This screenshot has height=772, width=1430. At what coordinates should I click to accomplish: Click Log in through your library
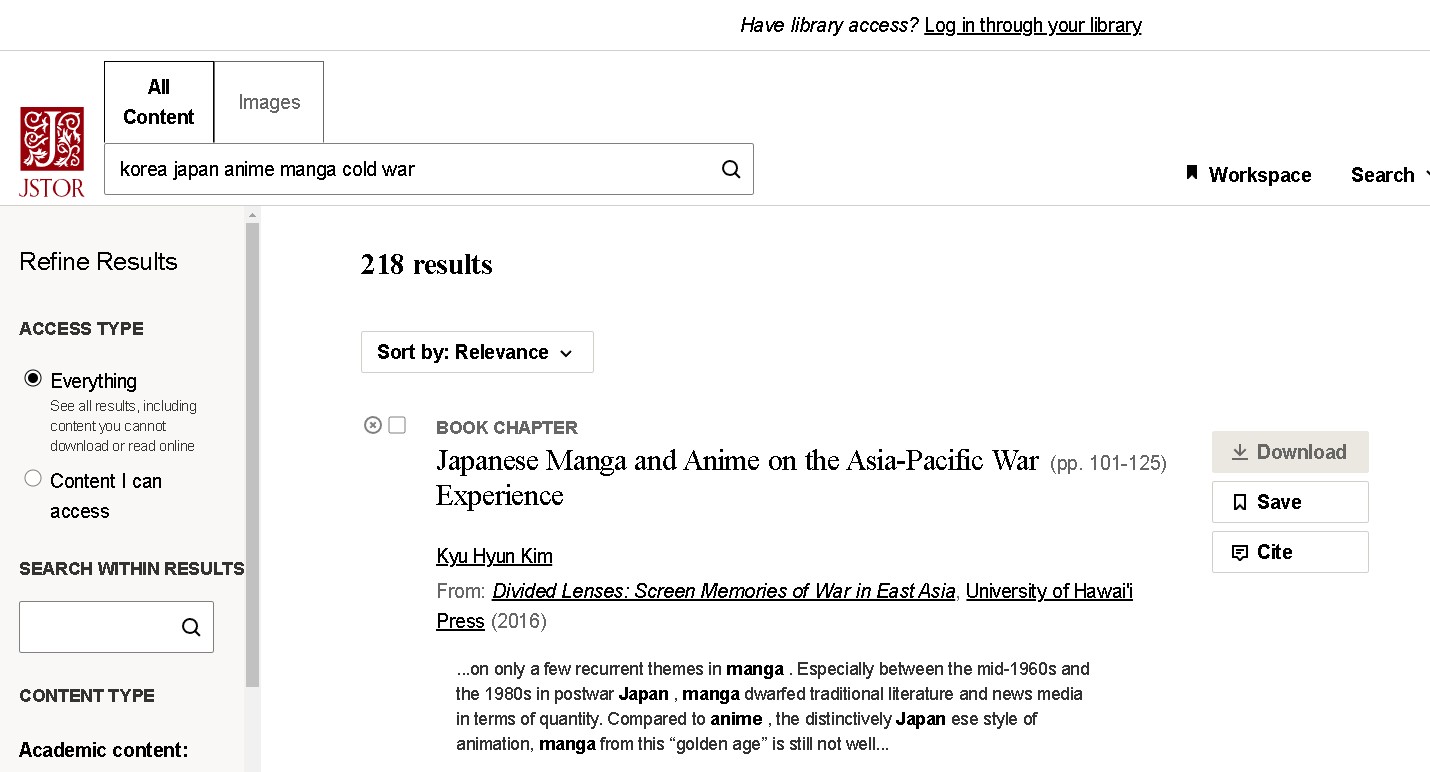1032,25
